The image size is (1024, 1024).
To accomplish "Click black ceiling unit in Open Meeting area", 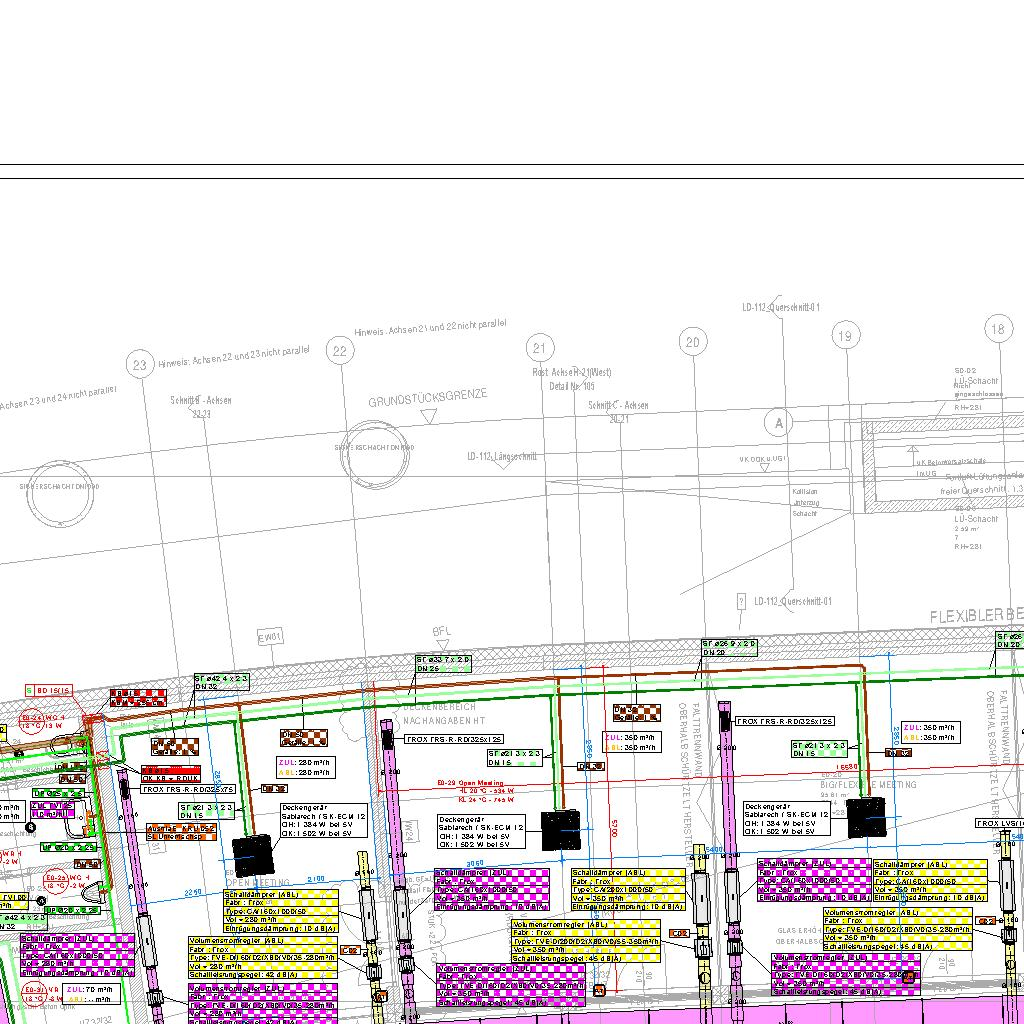I will 253,856.
